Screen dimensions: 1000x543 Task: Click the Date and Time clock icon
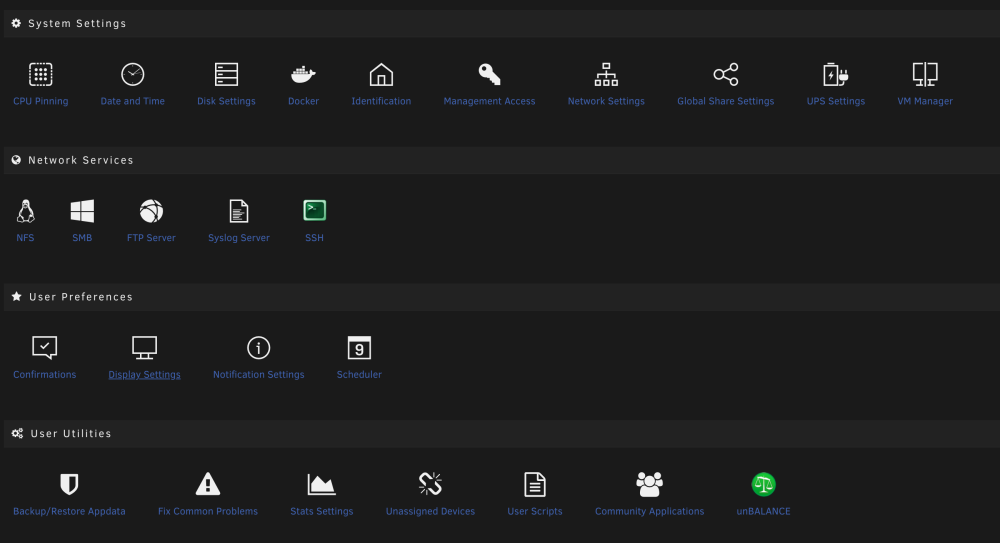(133, 75)
